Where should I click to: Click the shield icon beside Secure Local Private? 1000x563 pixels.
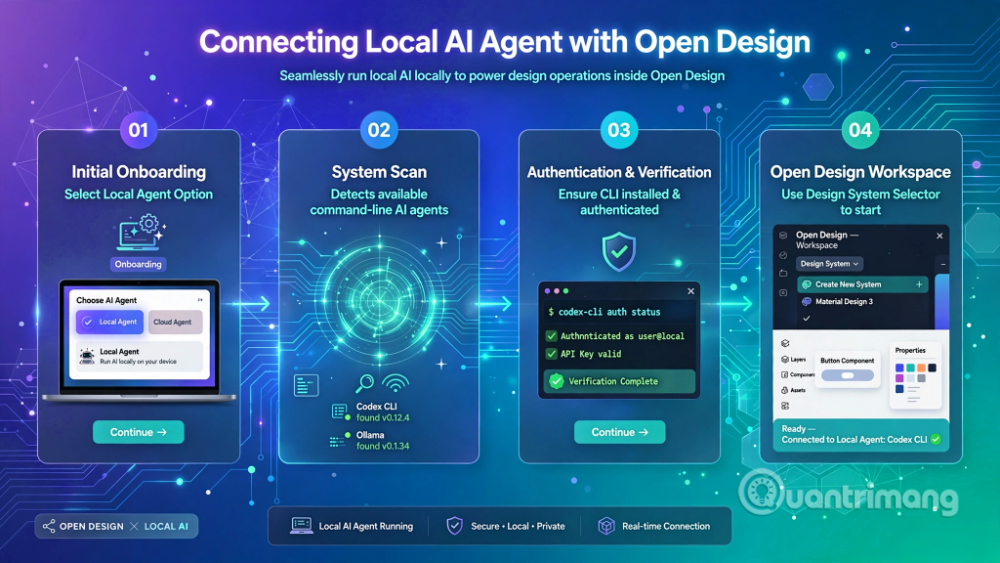tap(454, 525)
